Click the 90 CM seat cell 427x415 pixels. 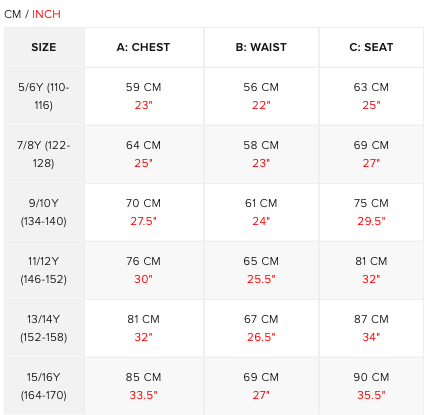tap(371, 386)
